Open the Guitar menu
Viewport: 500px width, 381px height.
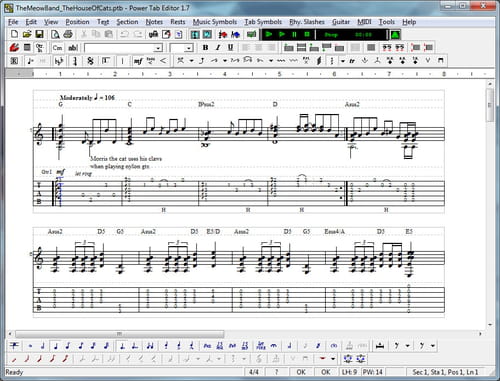[341, 22]
